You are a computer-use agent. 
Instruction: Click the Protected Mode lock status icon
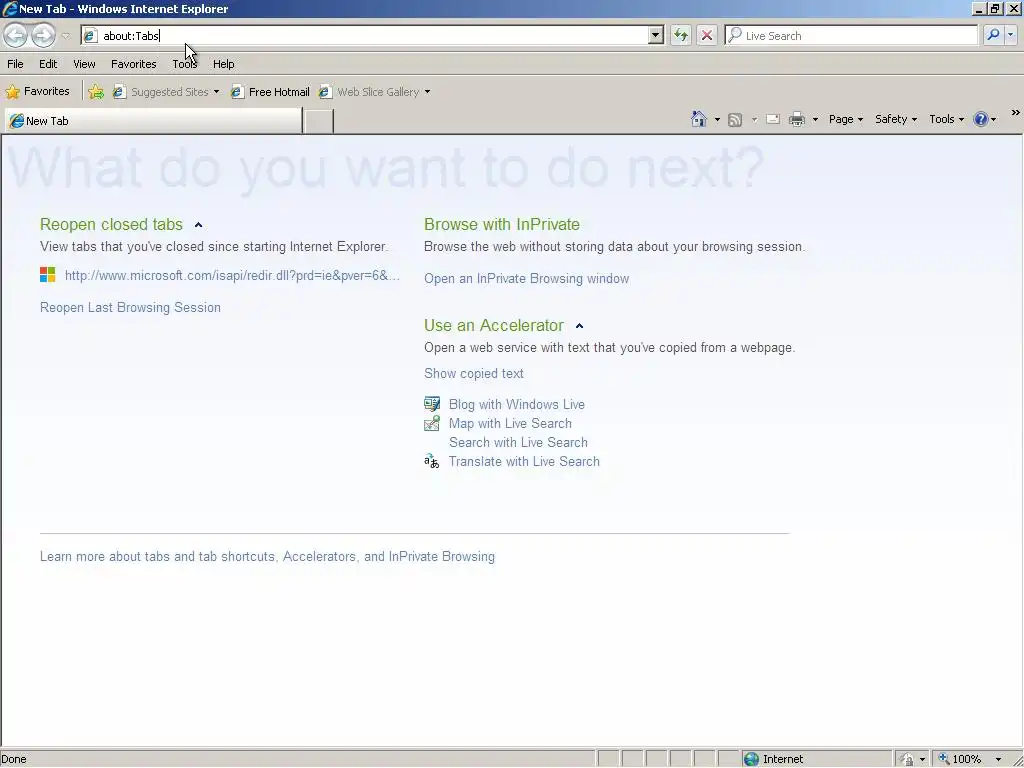(x=906, y=759)
